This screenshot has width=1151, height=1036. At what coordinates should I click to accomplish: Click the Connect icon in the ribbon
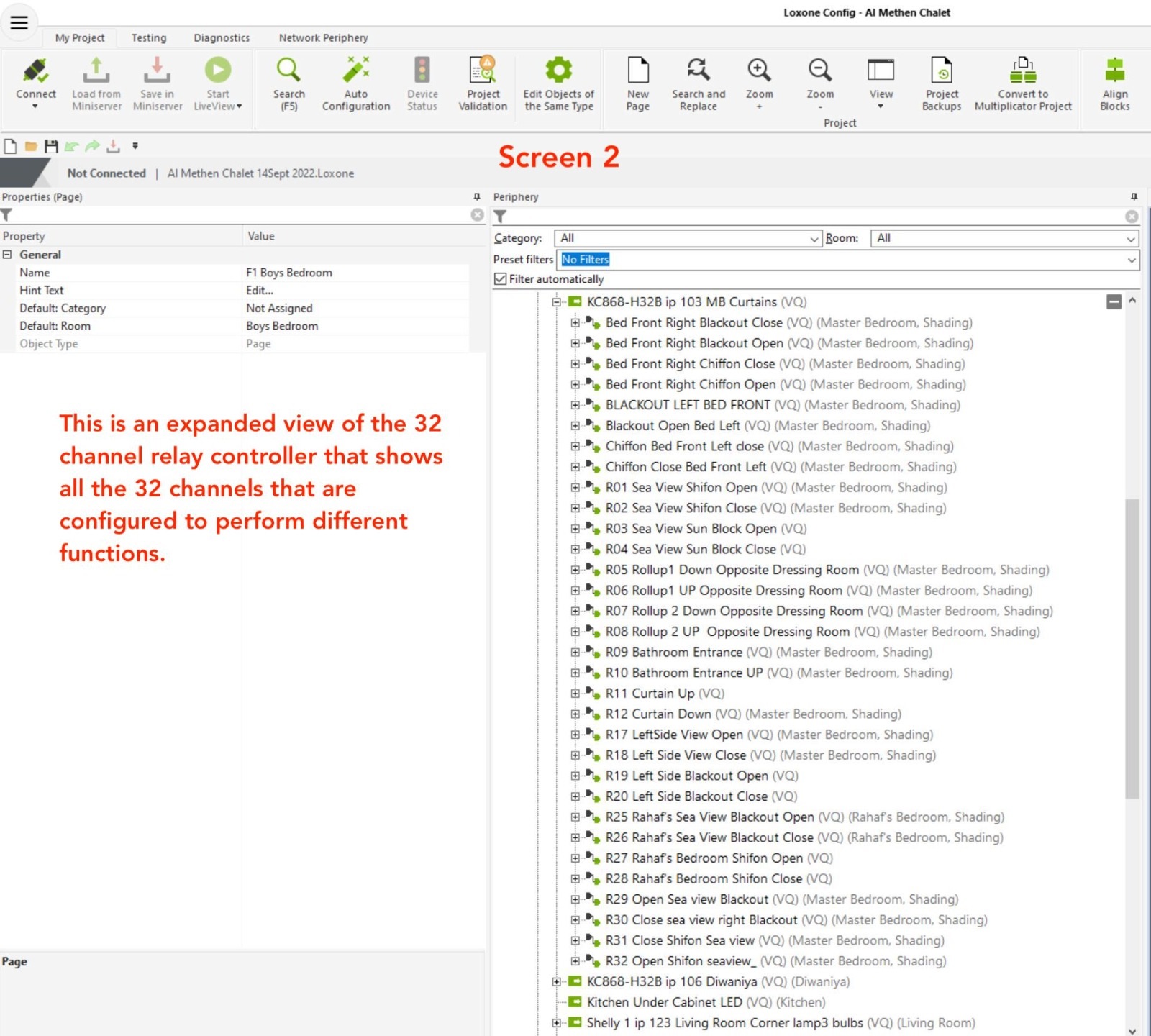click(x=35, y=72)
